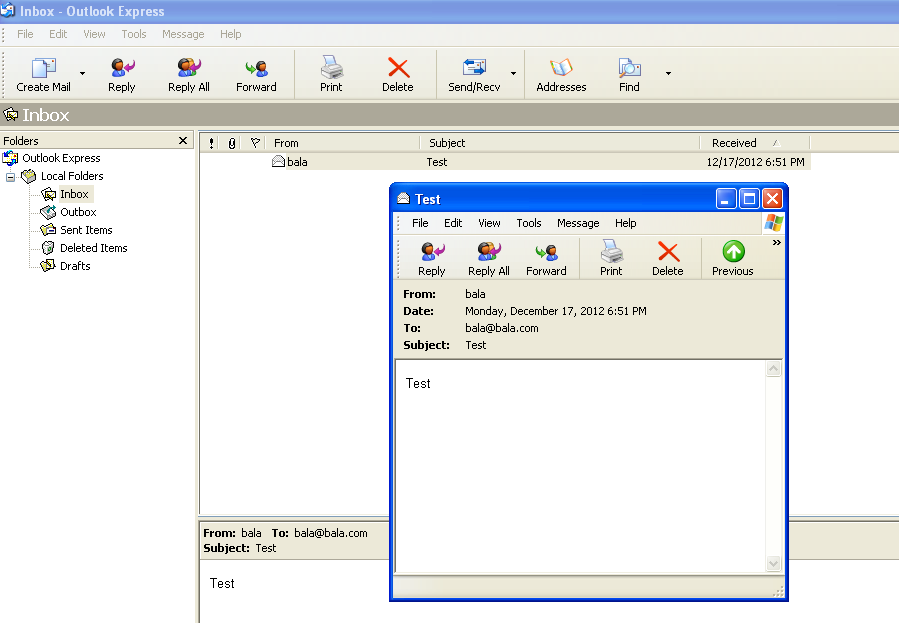Viewport: 899px width, 623px height.
Task: Print the Test message
Action: click(x=611, y=257)
